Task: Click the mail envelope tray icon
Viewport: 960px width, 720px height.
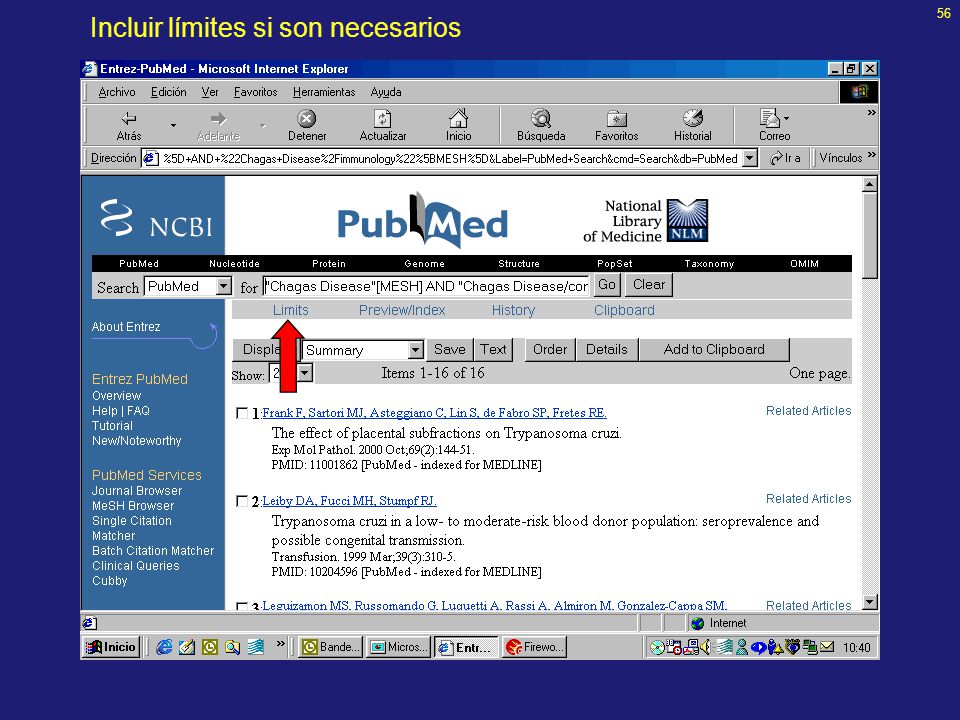Action: [827, 647]
